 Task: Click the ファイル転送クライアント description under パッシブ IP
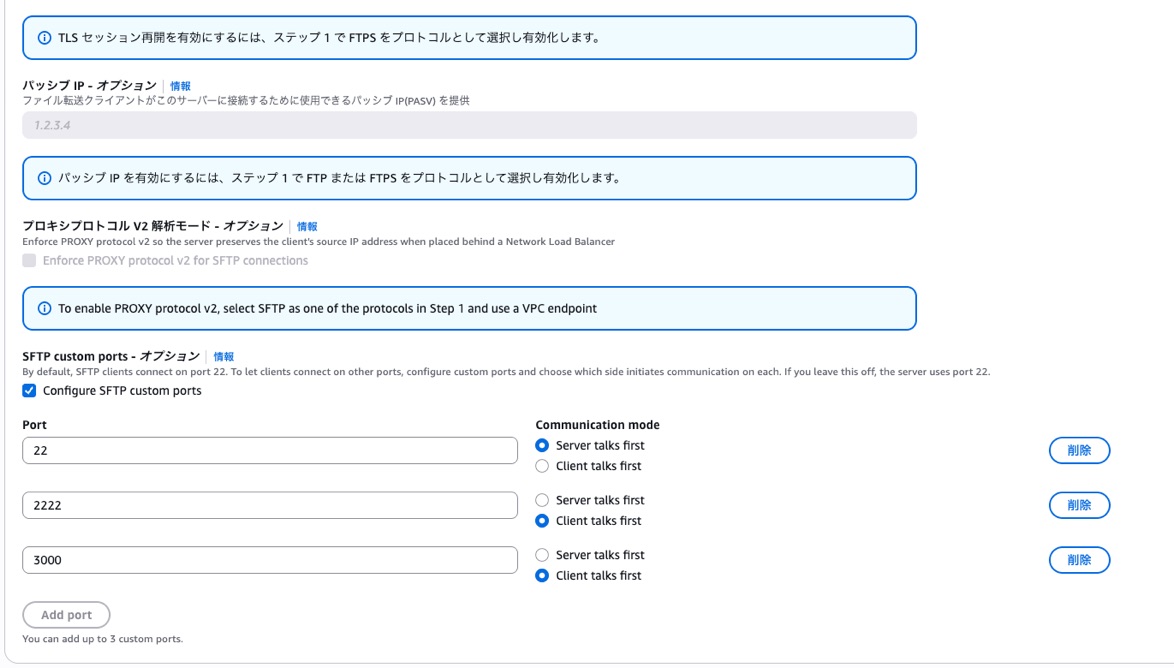[246, 100]
